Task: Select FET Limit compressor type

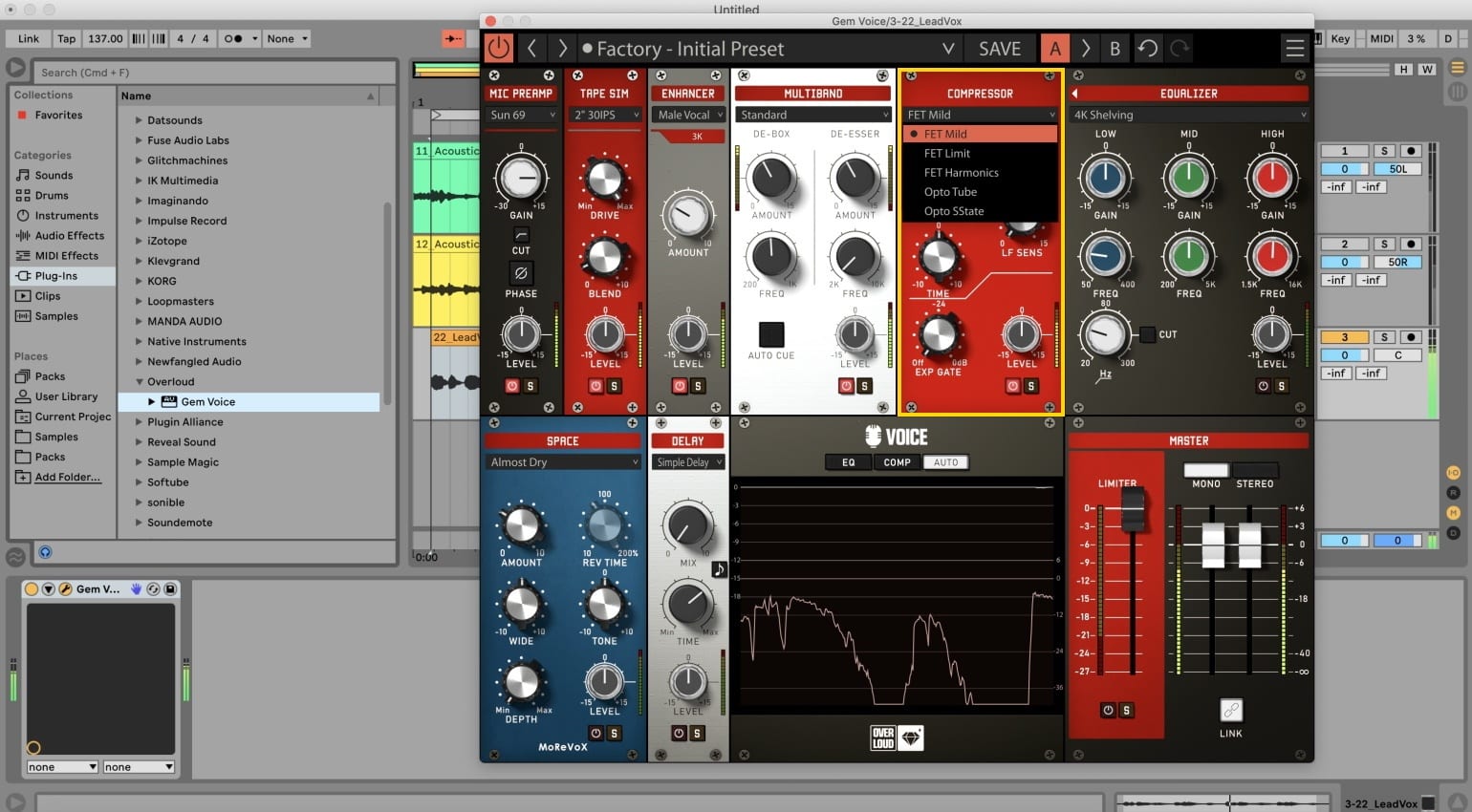Action: pos(980,154)
